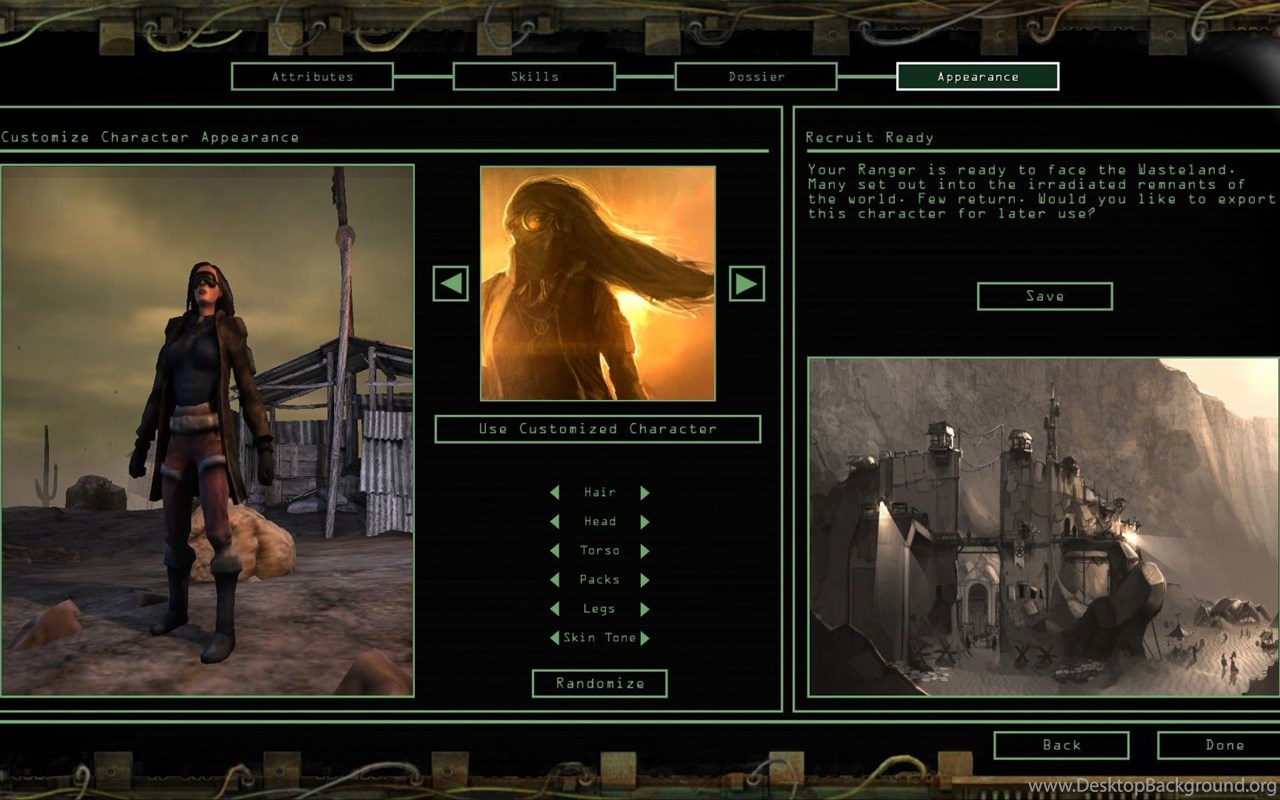The width and height of the screenshot is (1280, 800).
Task: Click the Done button
Action: tap(1223, 745)
